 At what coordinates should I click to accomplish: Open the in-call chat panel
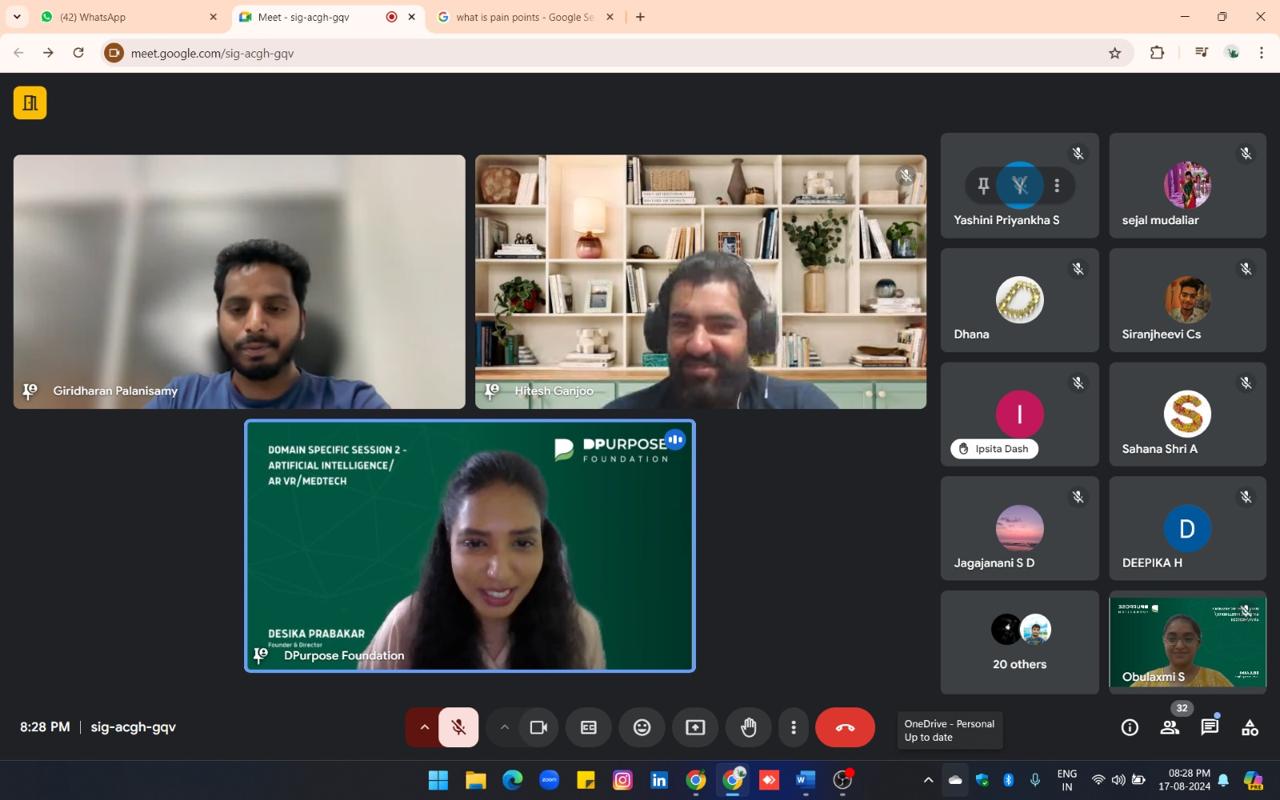click(x=1210, y=728)
